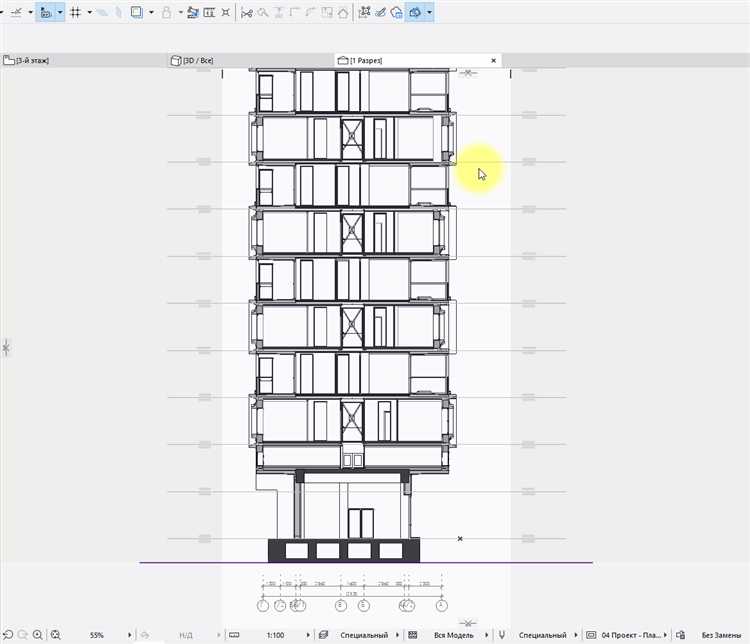Open the guide lines dropdown arrow

[30, 12]
